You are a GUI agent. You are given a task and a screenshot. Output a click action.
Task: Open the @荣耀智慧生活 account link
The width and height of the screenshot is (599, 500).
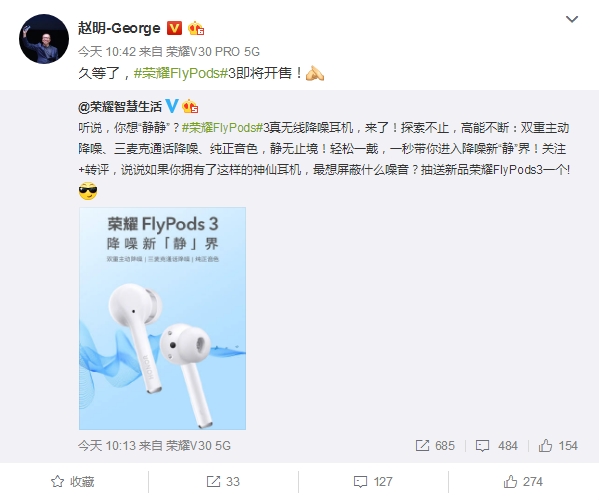[x=120, y=107]
